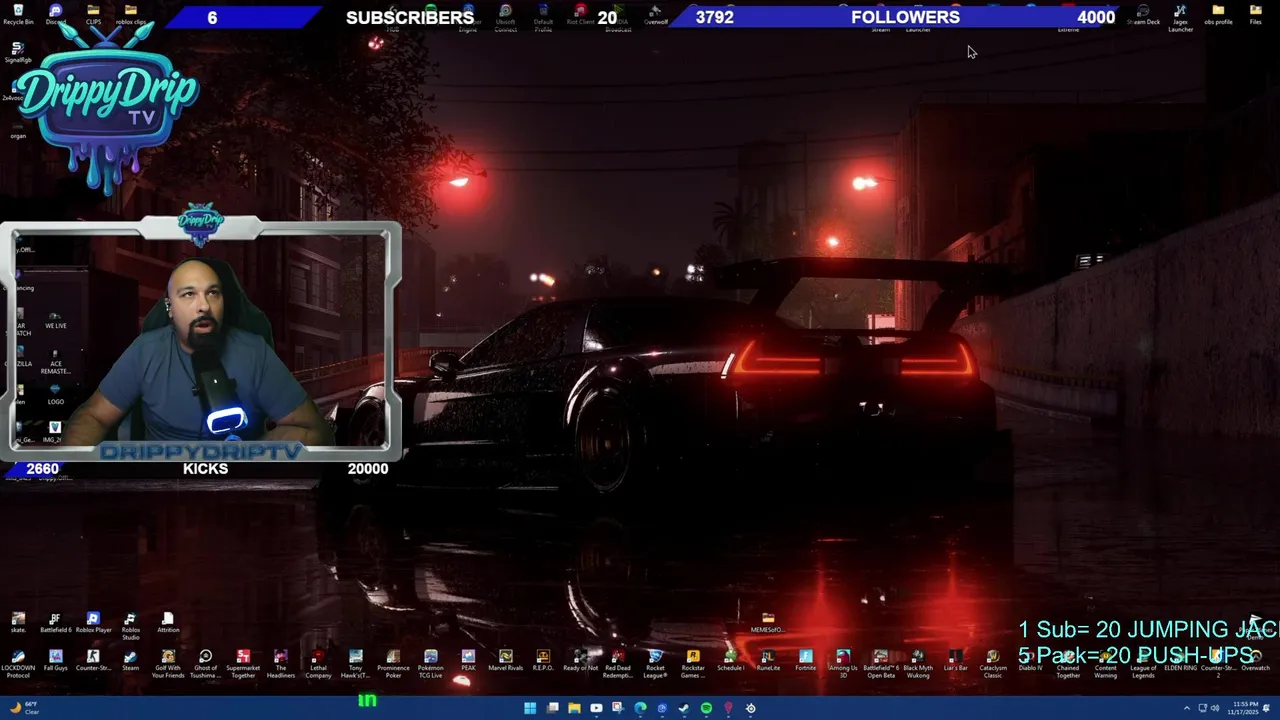Open File Explorer from the taskbar

pyautogui.click(x=574, y=708)
